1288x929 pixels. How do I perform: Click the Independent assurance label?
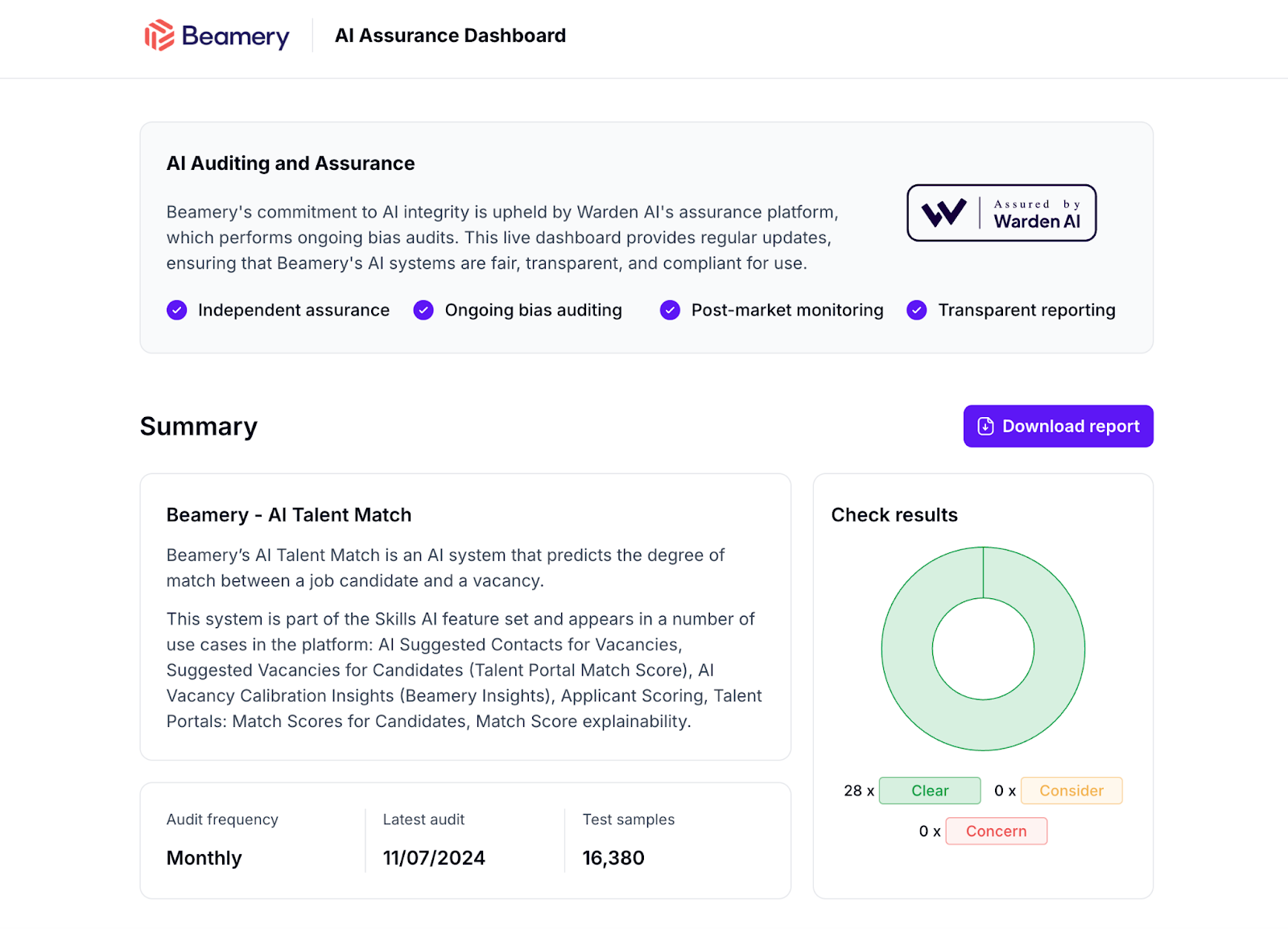(x=294, y=310)
